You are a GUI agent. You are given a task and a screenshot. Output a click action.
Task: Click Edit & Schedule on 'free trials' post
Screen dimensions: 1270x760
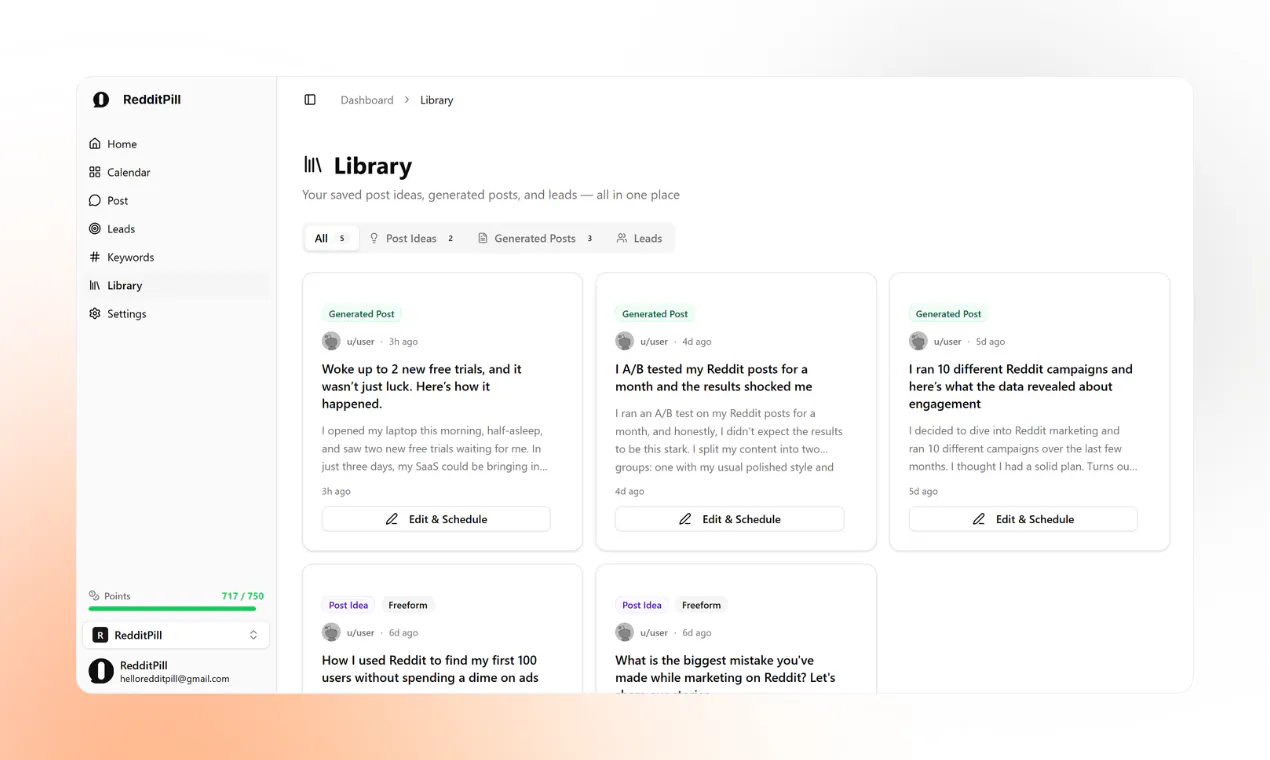point(436,519)
